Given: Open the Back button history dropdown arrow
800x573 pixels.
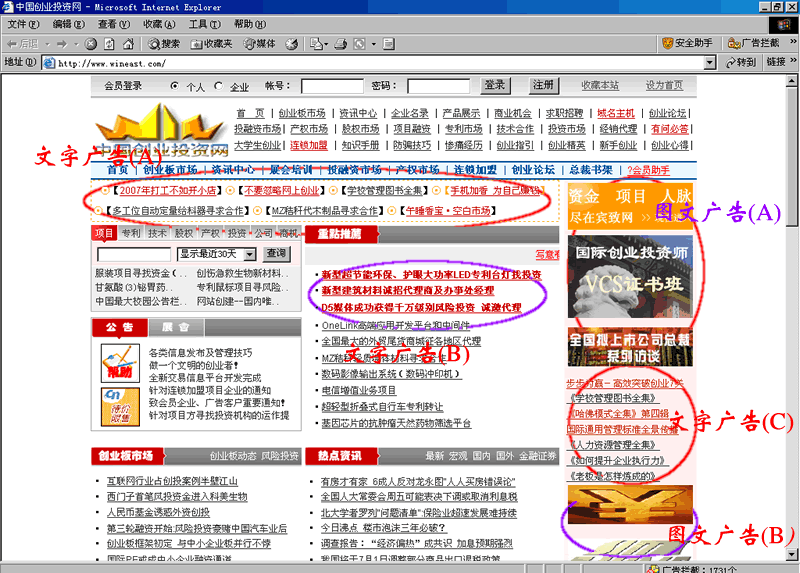Looking at the screenshot, I should 47,44.
